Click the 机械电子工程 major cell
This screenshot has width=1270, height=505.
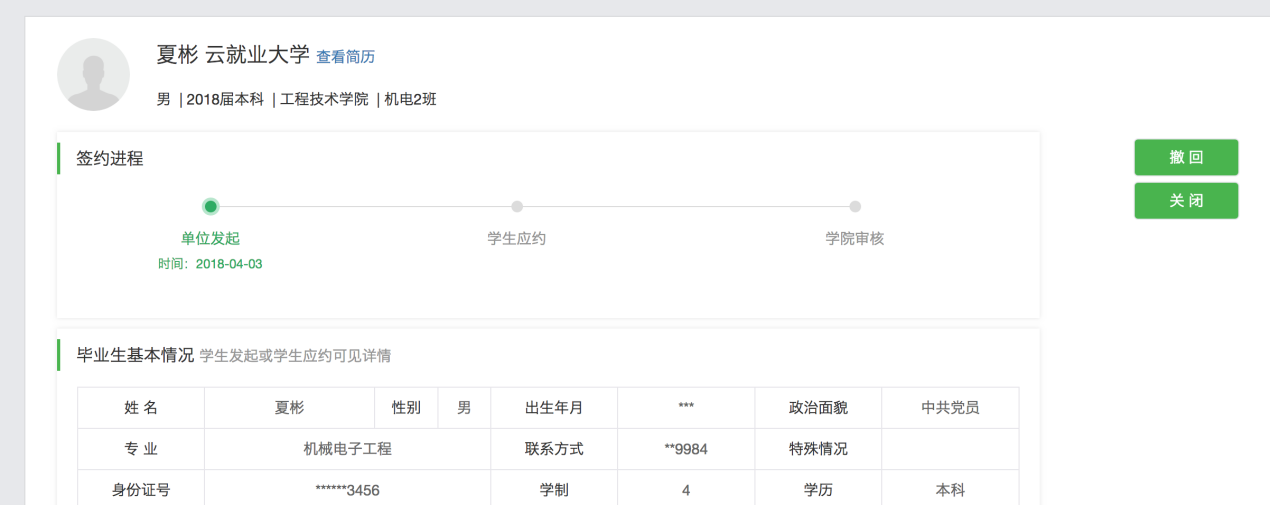pos(347,449)
